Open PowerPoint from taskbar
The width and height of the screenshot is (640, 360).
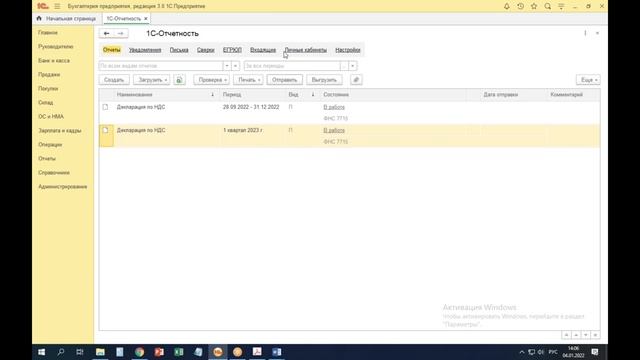159,352
